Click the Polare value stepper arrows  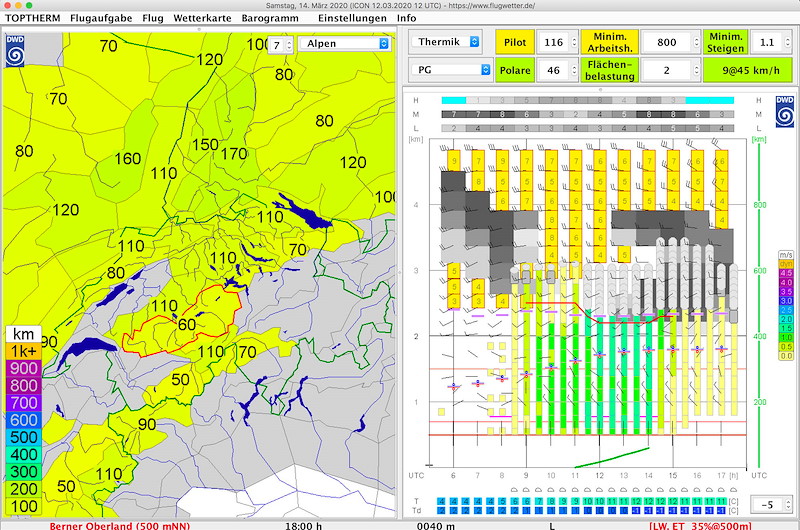[x=574, y=70]
